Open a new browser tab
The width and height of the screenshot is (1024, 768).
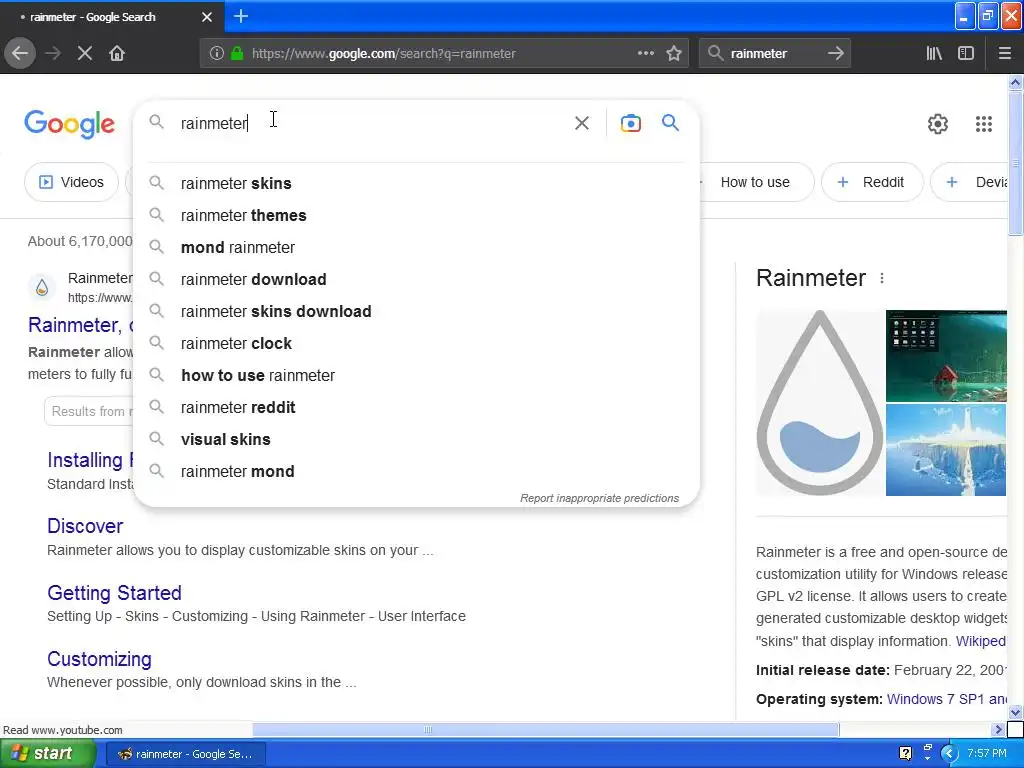click(x=240, y=16)
